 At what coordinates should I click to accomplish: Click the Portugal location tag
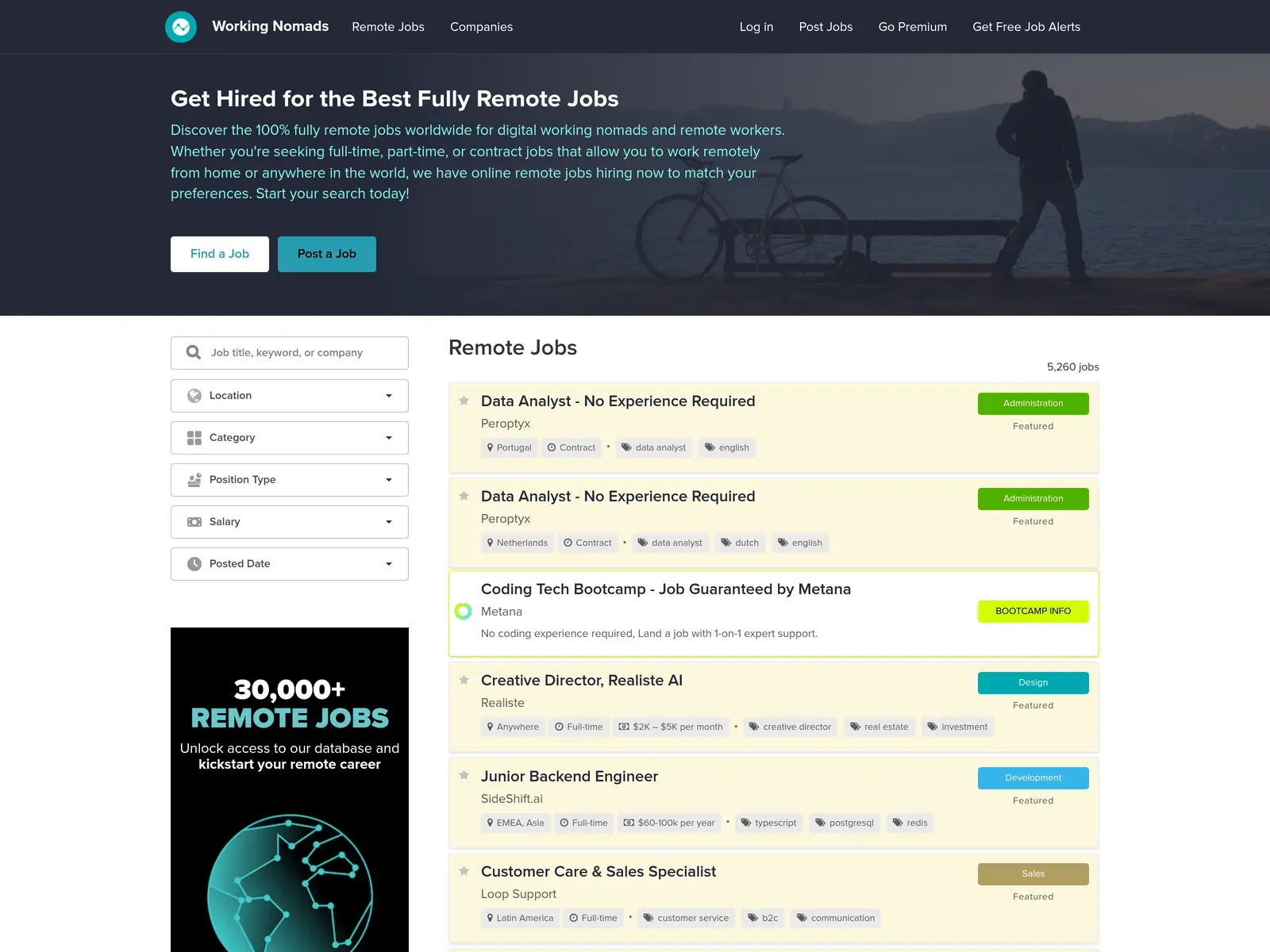point(510,447)
